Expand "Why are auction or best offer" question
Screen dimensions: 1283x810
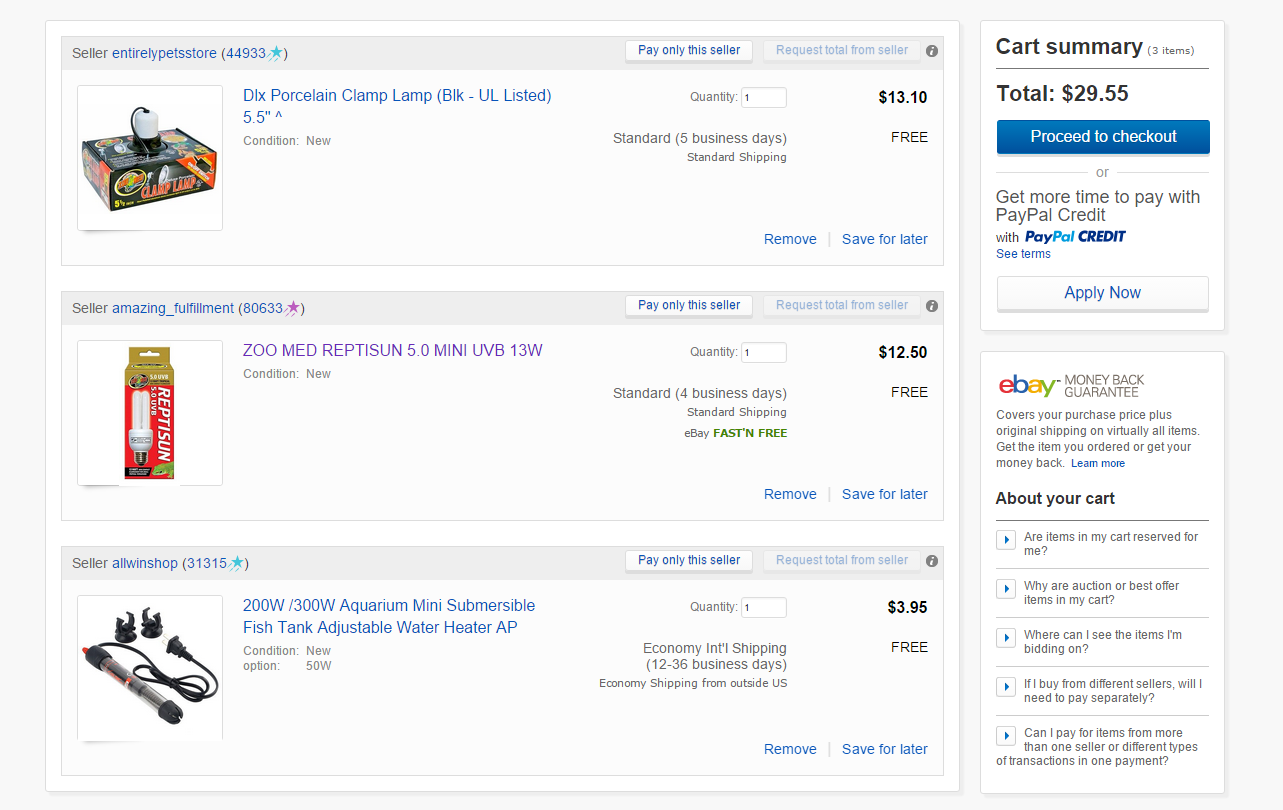[1006, 589]
